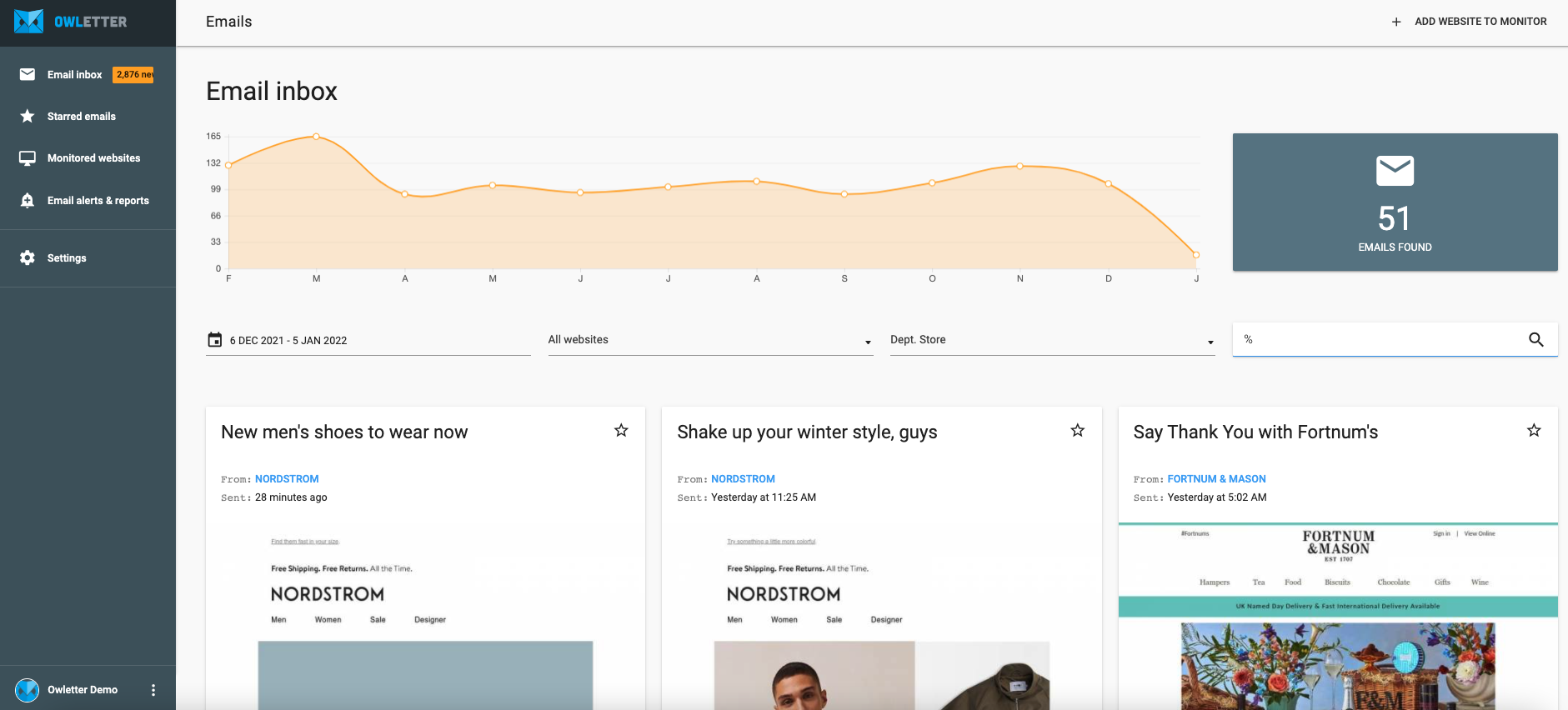
Task: Star the 'Say Thank You with Fortnum's' email
Action: 1533,431
